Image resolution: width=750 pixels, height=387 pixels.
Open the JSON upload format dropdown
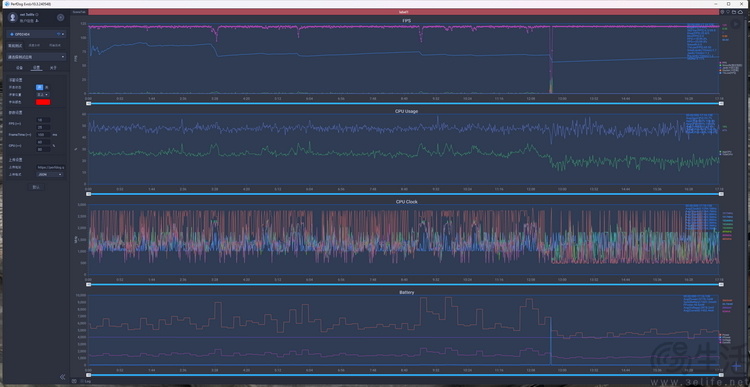[50, 175]
